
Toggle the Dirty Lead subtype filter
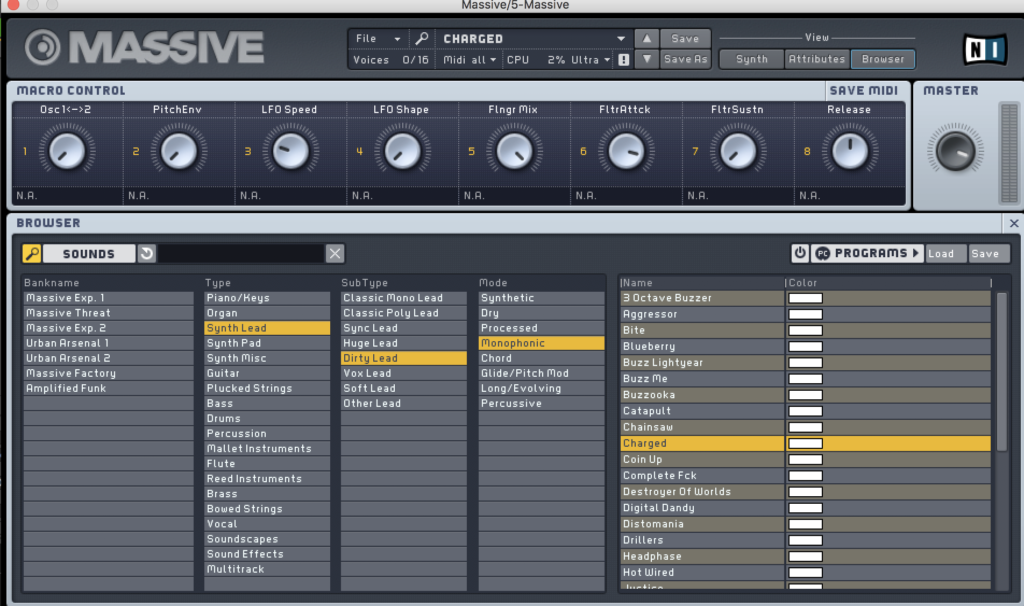click(x=403, y=358)
